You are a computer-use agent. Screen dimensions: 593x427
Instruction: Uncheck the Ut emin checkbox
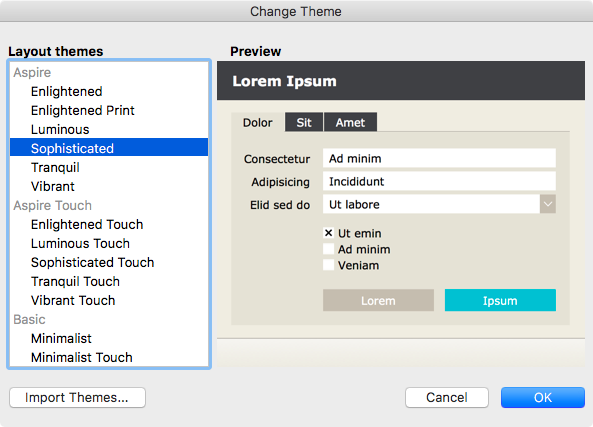click(x=329, y=233)
